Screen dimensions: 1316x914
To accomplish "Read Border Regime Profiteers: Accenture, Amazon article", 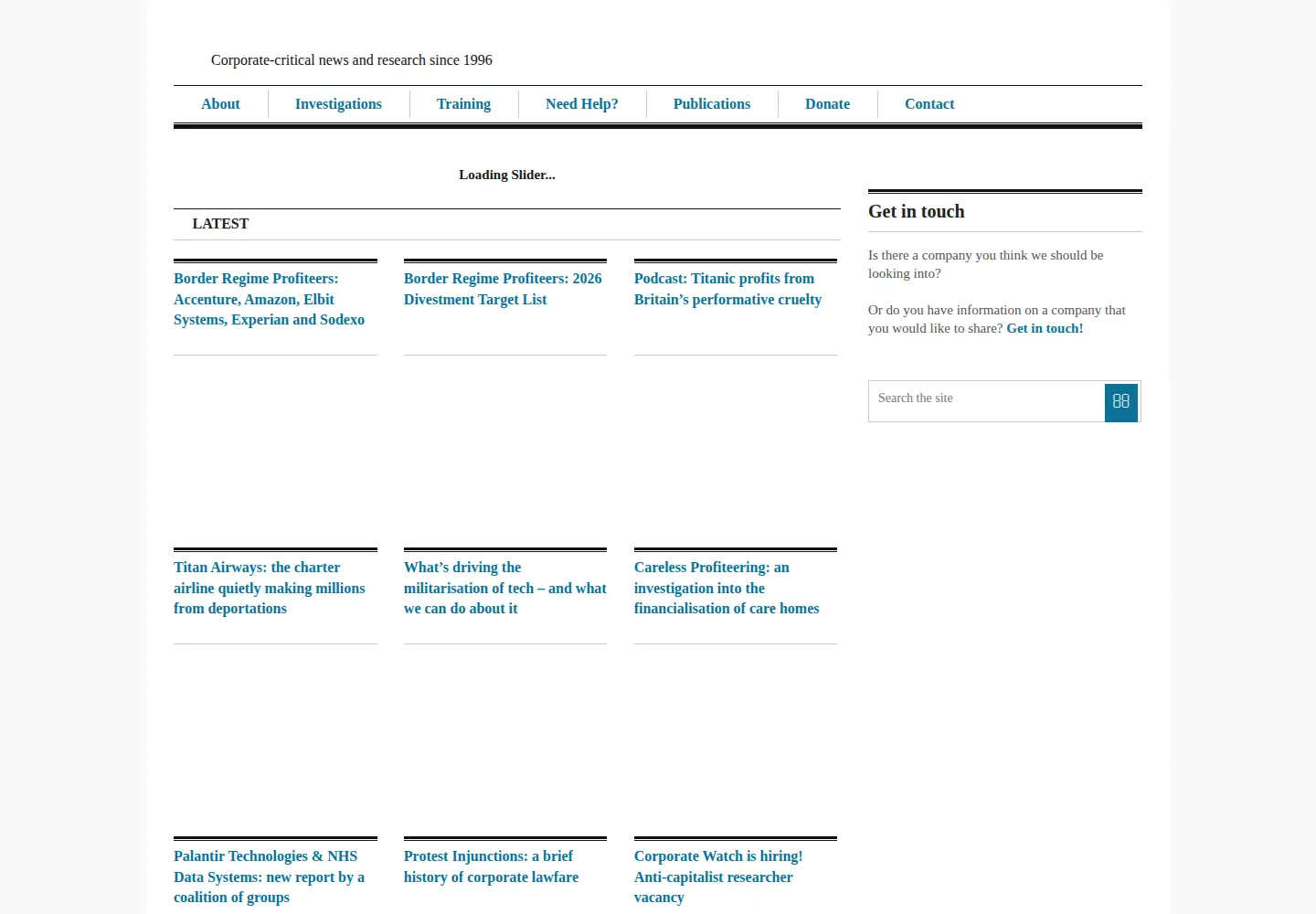I will click(x=270, y=299).
